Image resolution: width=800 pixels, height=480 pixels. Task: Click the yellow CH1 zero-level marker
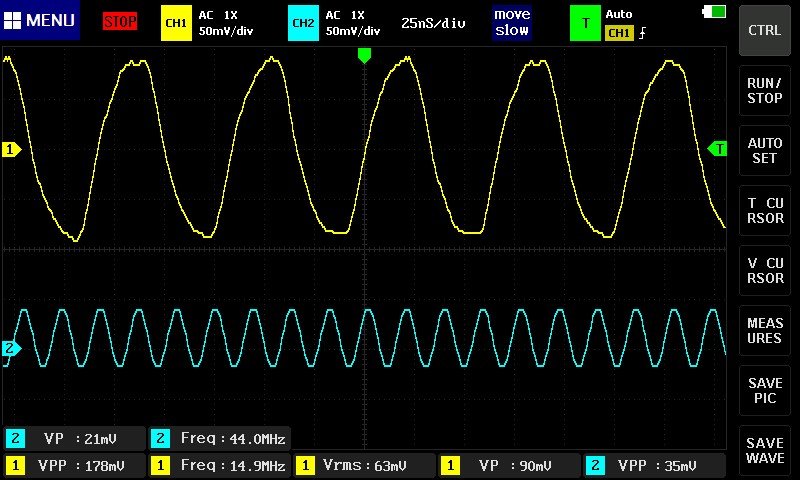click(11, 150)
